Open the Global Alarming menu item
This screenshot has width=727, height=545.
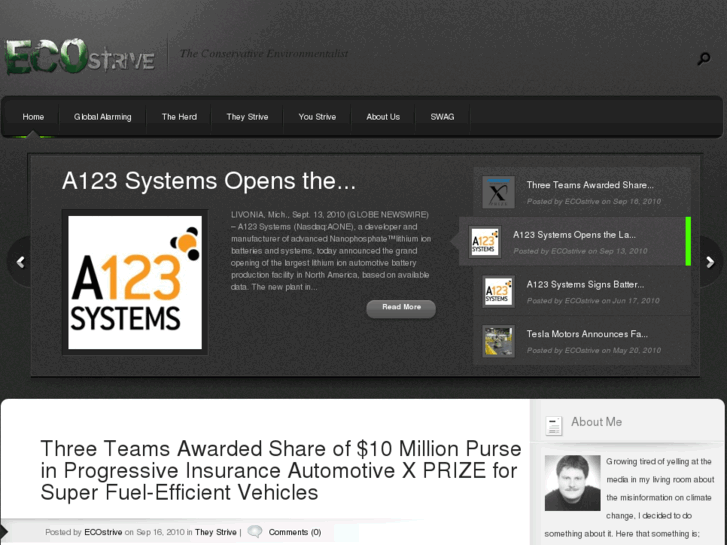(102, 117)
